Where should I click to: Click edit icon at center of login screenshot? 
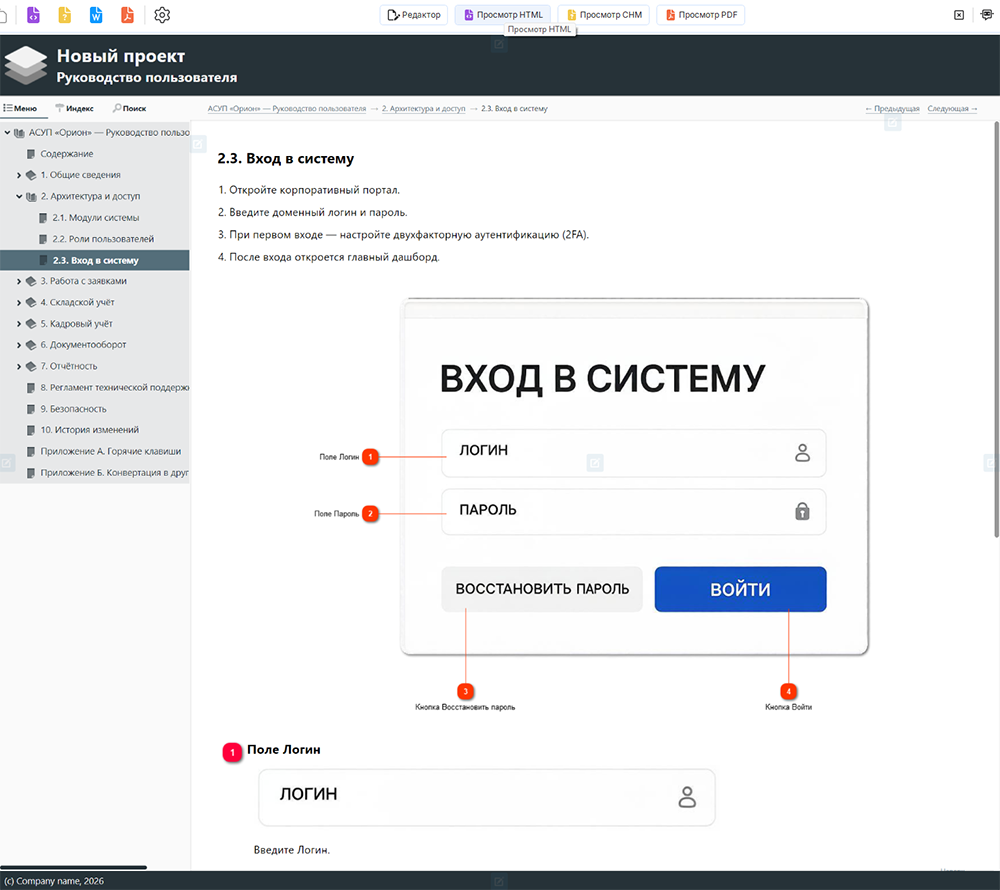tap(595, 463)
